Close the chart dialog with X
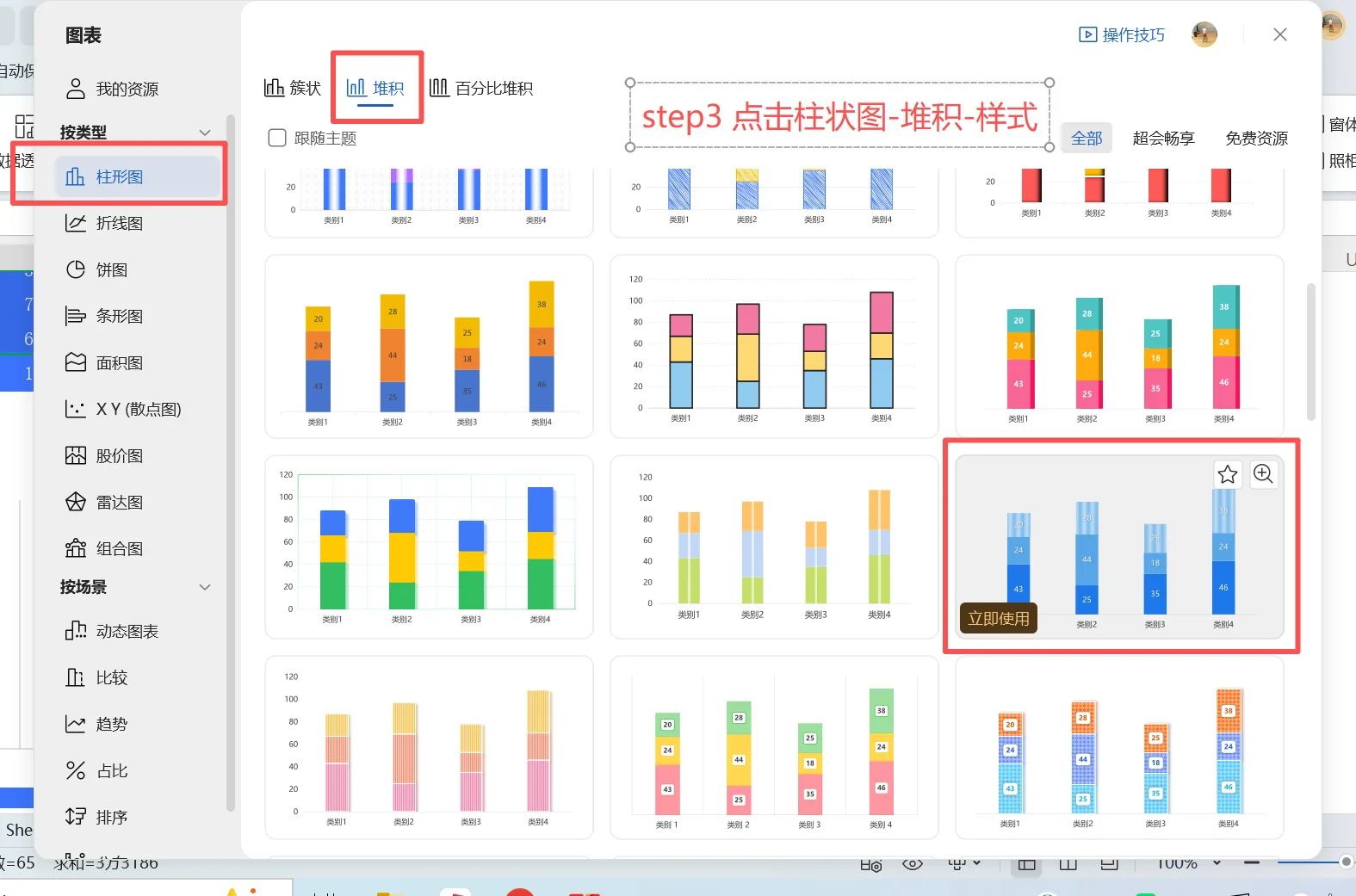Image resolution: width=1356 pixels, height=896 pixels. tap(1280, 34)
